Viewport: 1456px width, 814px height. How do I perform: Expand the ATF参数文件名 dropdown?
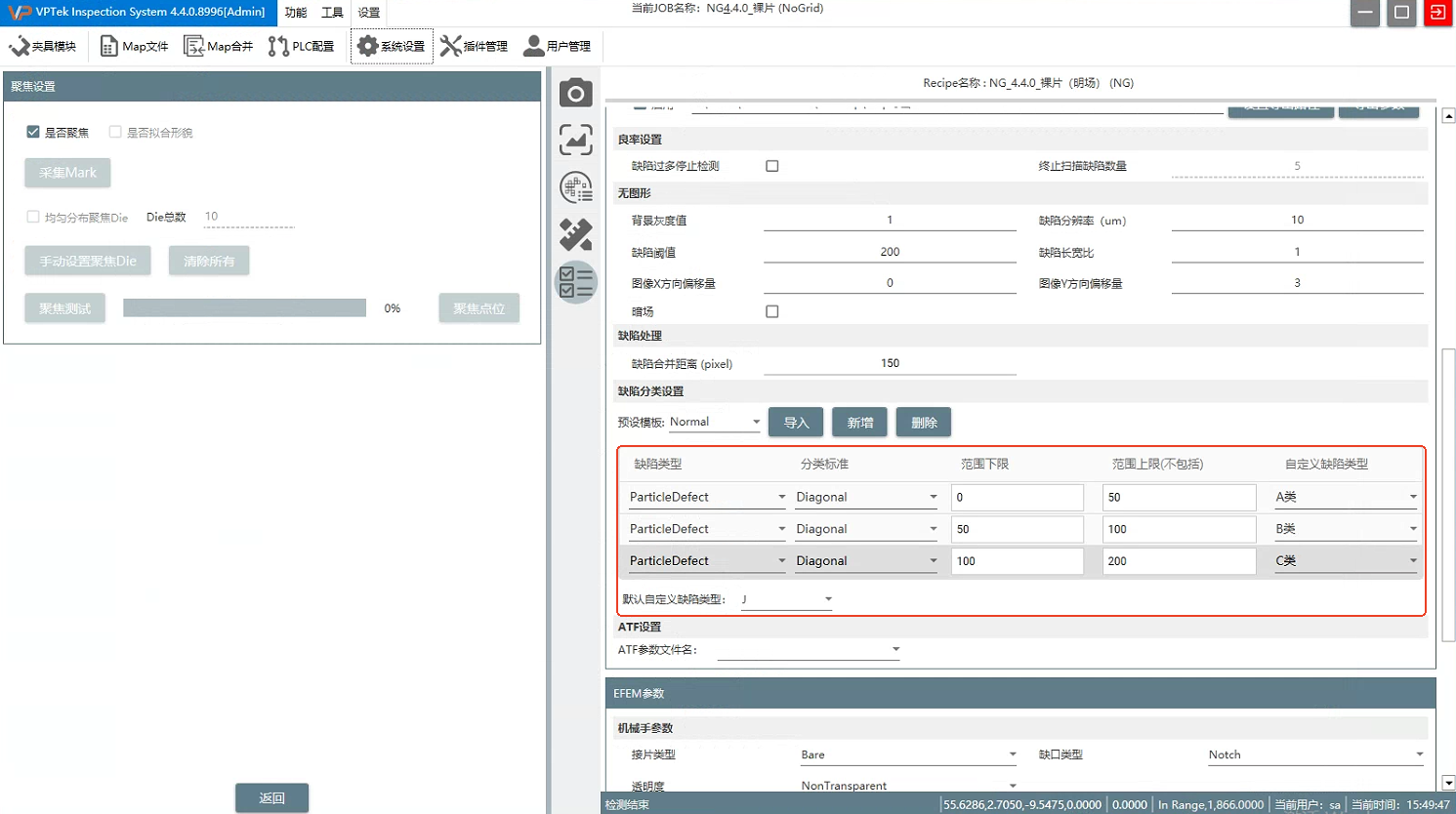click(x=809, y=649)
